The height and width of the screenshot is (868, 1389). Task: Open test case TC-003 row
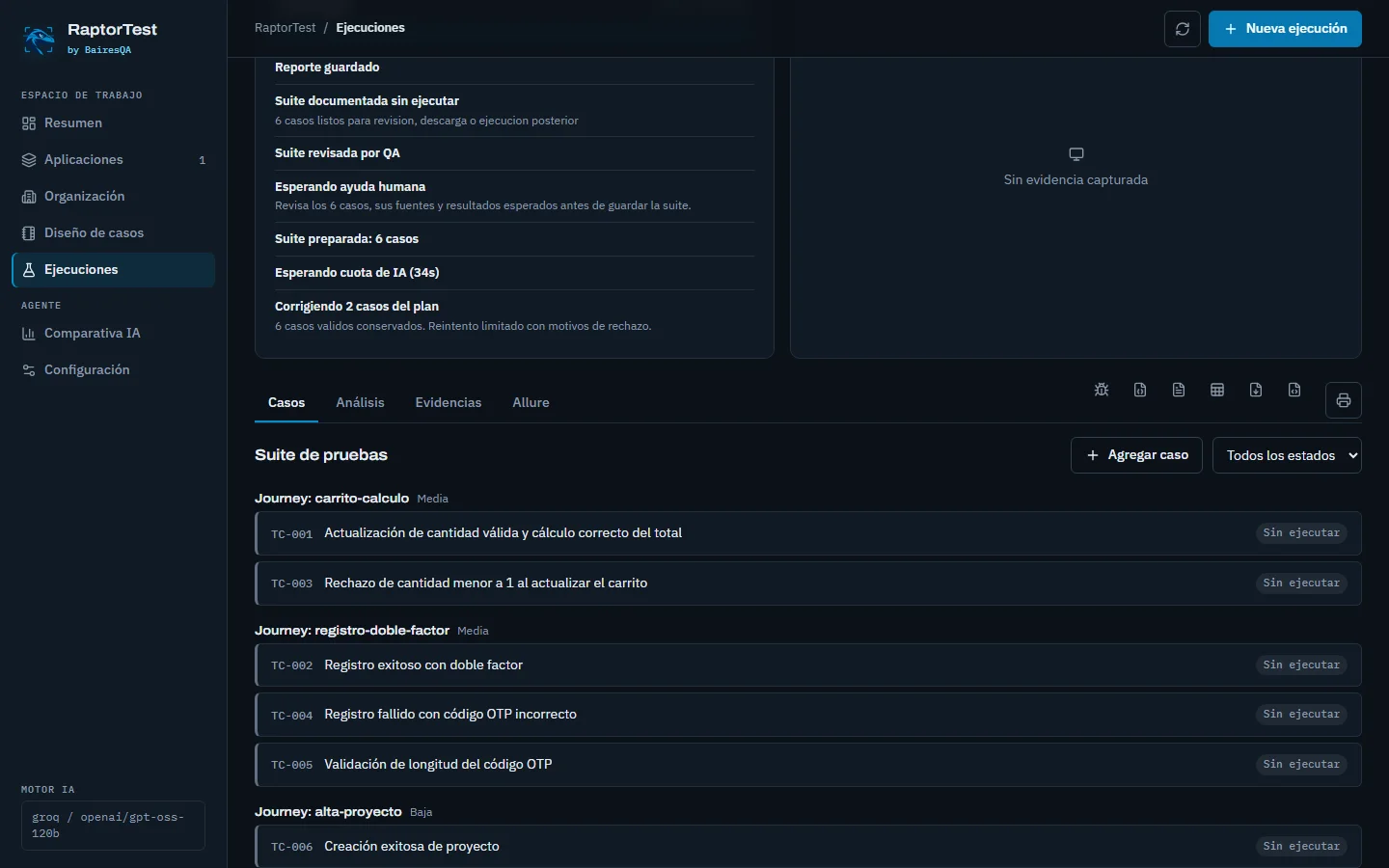808,583
